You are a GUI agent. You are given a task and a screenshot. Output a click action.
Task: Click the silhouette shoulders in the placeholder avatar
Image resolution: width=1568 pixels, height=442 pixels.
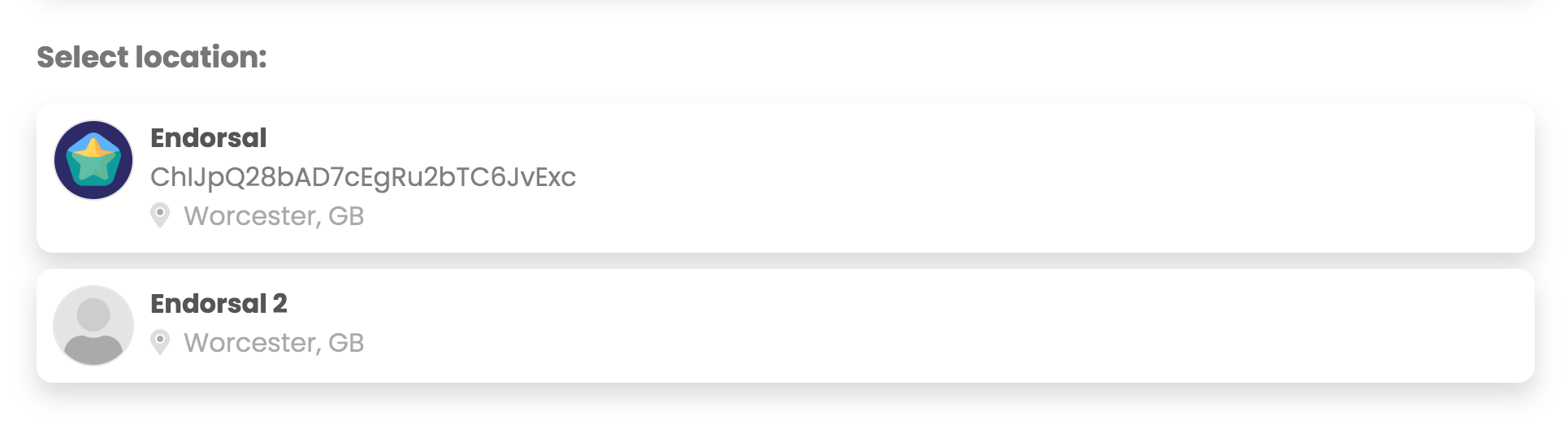(93, 349)
